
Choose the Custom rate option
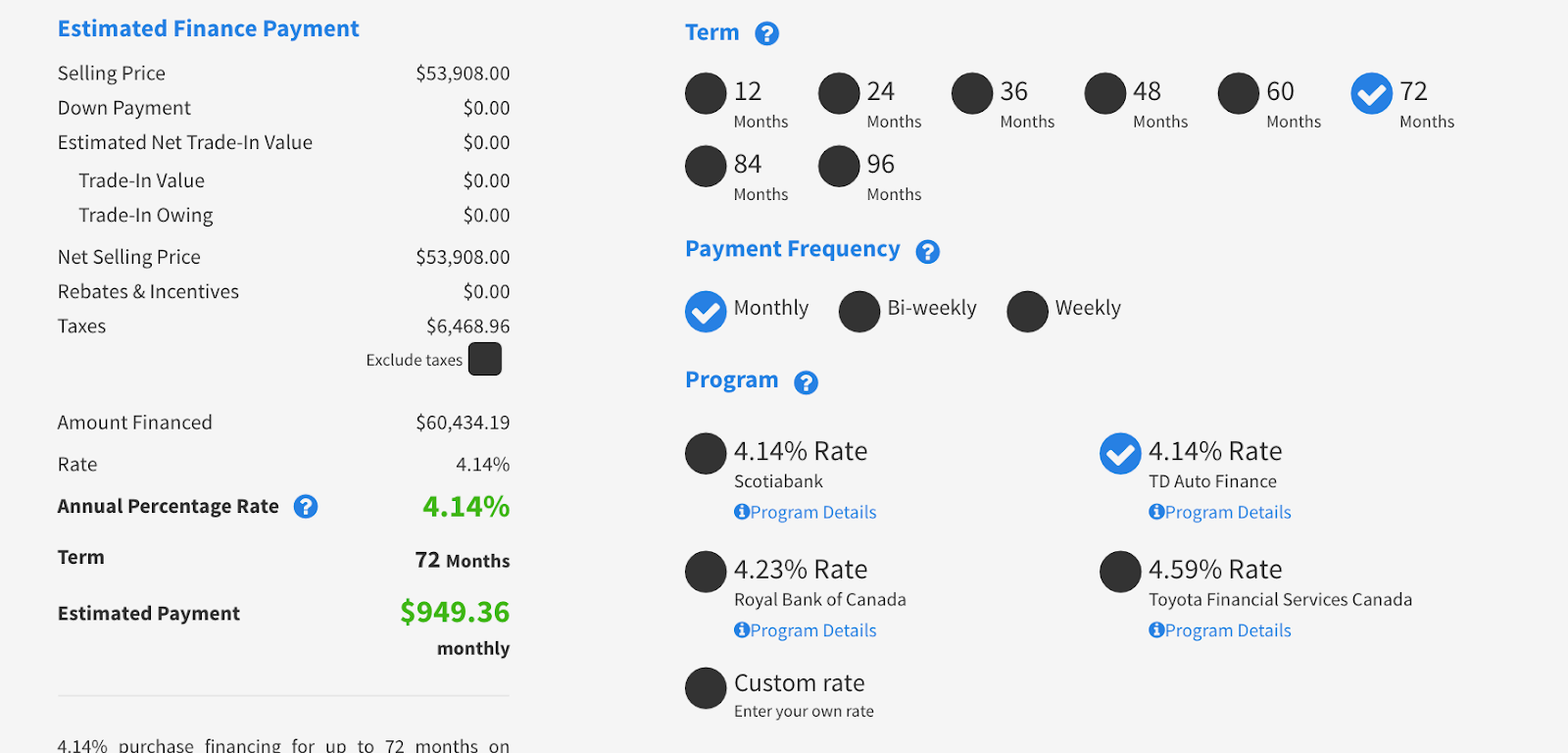click(706, 688)
